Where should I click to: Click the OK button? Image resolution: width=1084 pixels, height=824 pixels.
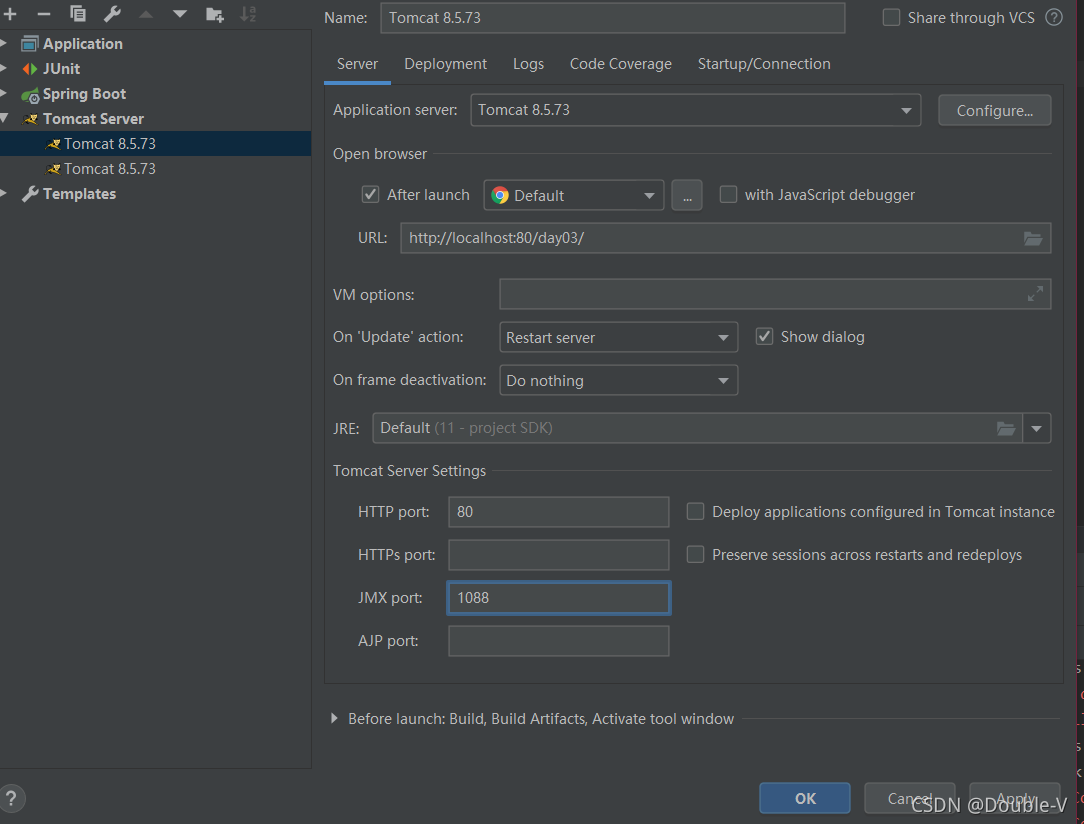click(x=805, y=798)
